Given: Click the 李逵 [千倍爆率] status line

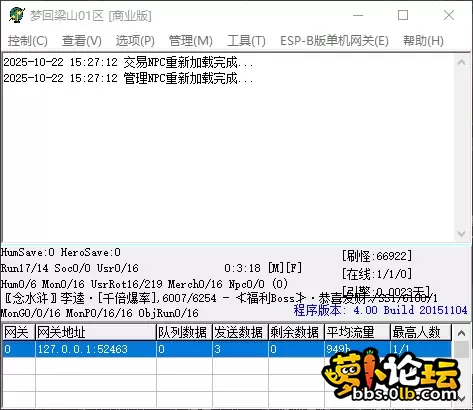Looking at the screenshot, I should tap(220, 298).
